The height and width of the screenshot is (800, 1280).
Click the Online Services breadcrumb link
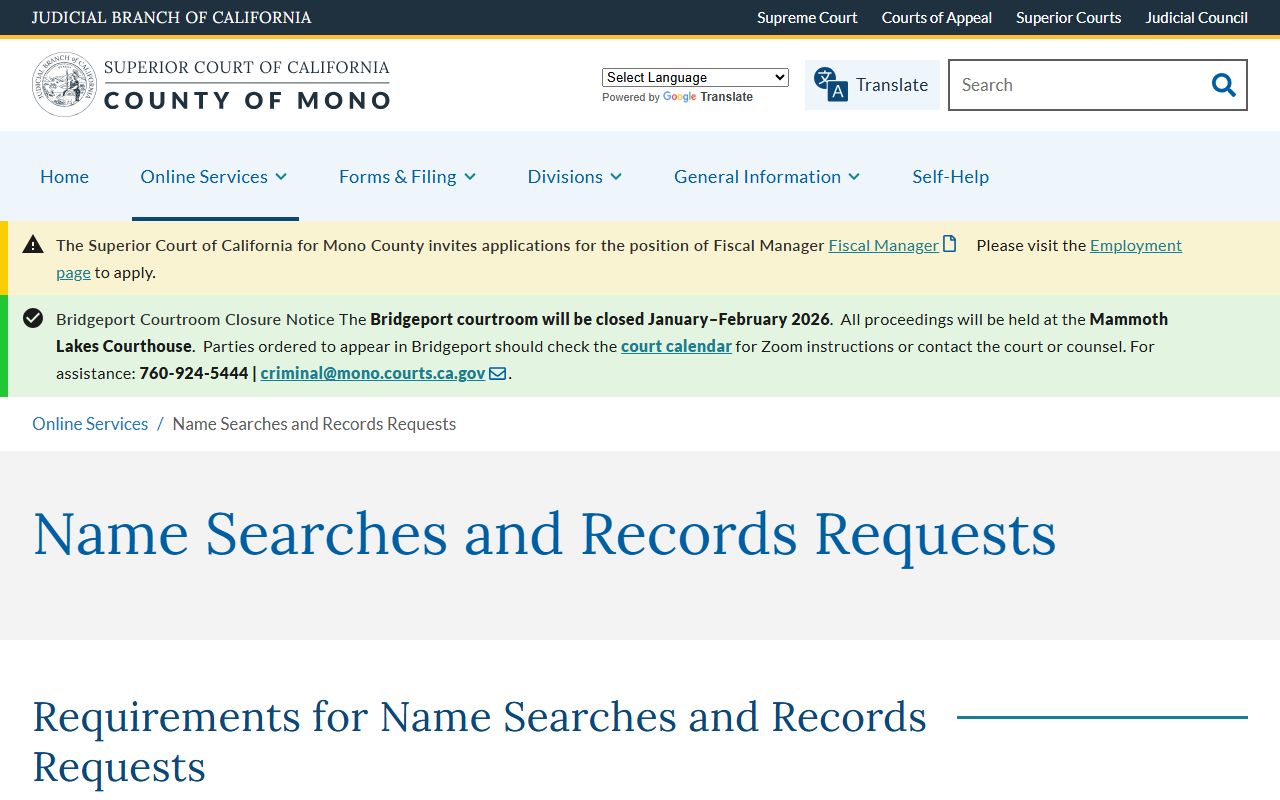pyautogui.click(x=90, y=424)
